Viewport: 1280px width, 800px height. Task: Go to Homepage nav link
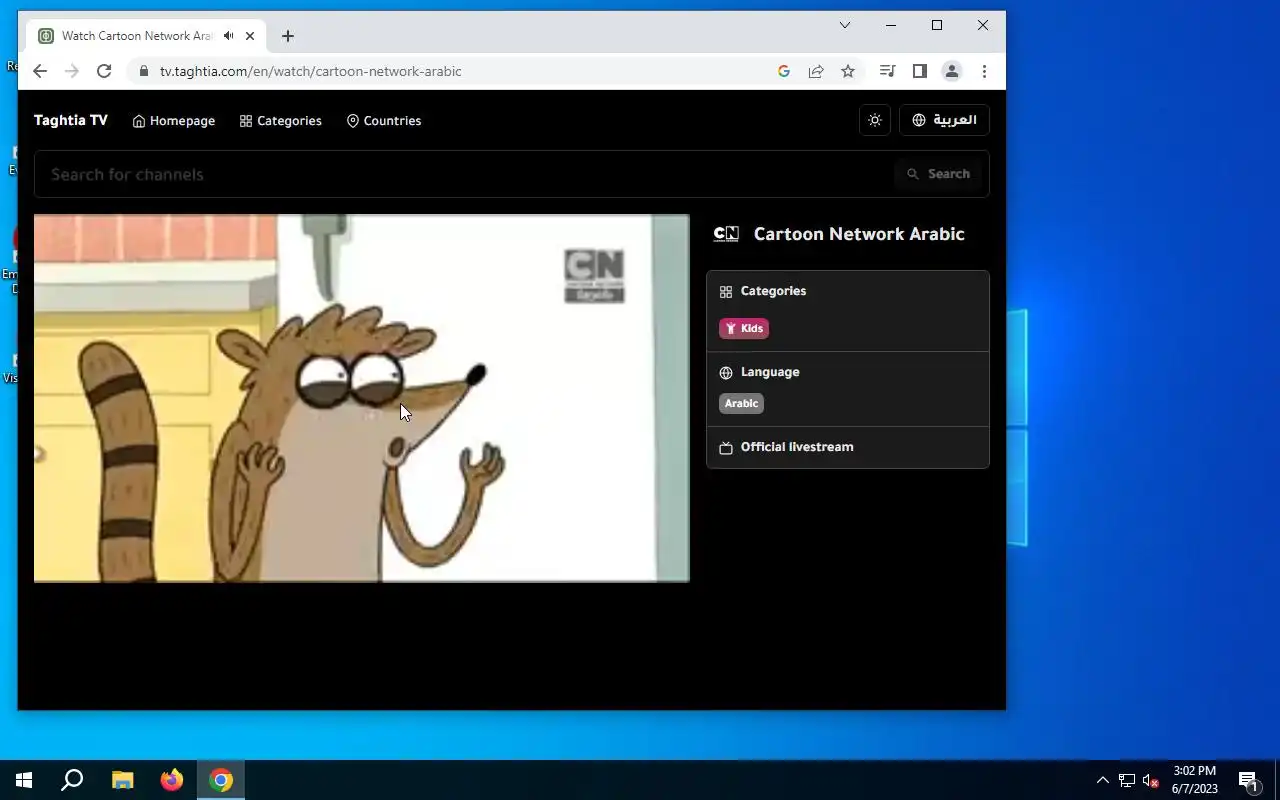click(174, 121)
